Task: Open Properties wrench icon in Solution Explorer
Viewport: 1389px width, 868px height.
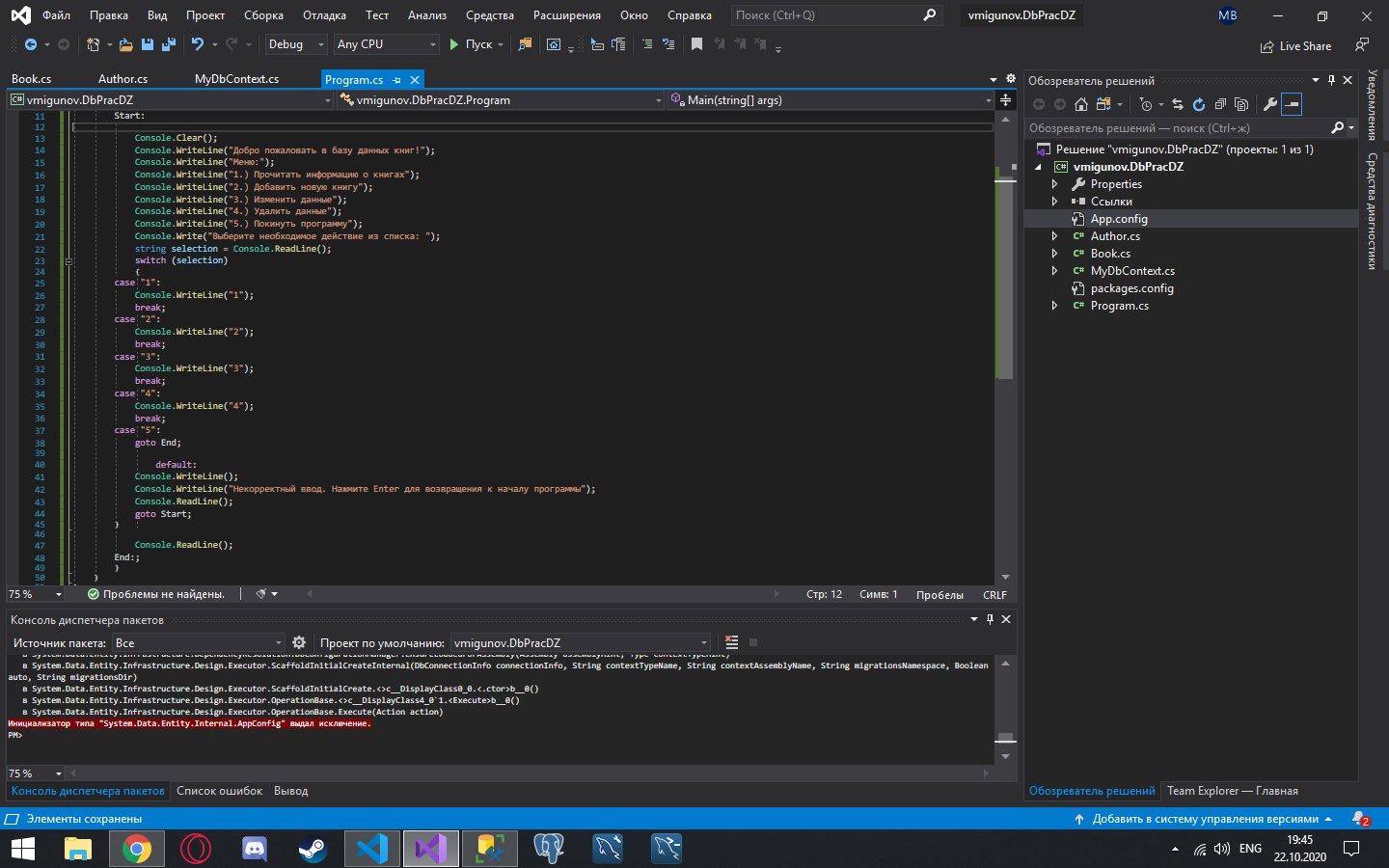Action: [x=1270, y=104]
